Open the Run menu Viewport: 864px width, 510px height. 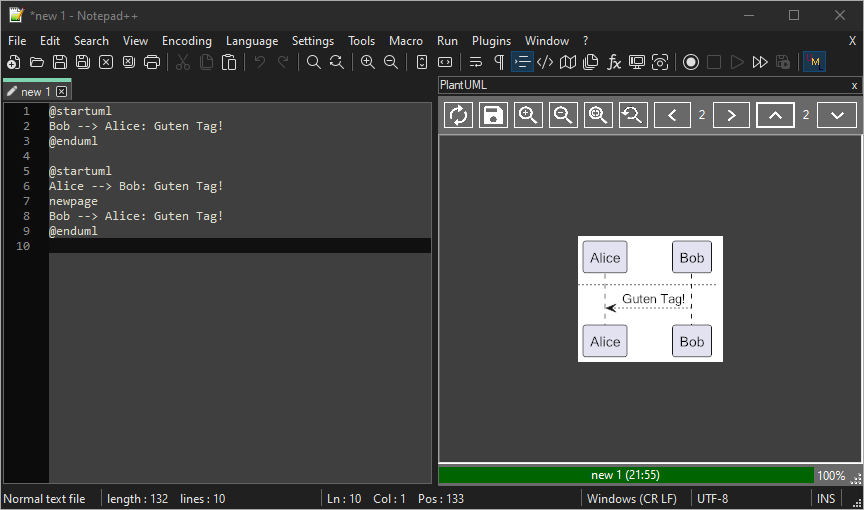pos(447,41)
